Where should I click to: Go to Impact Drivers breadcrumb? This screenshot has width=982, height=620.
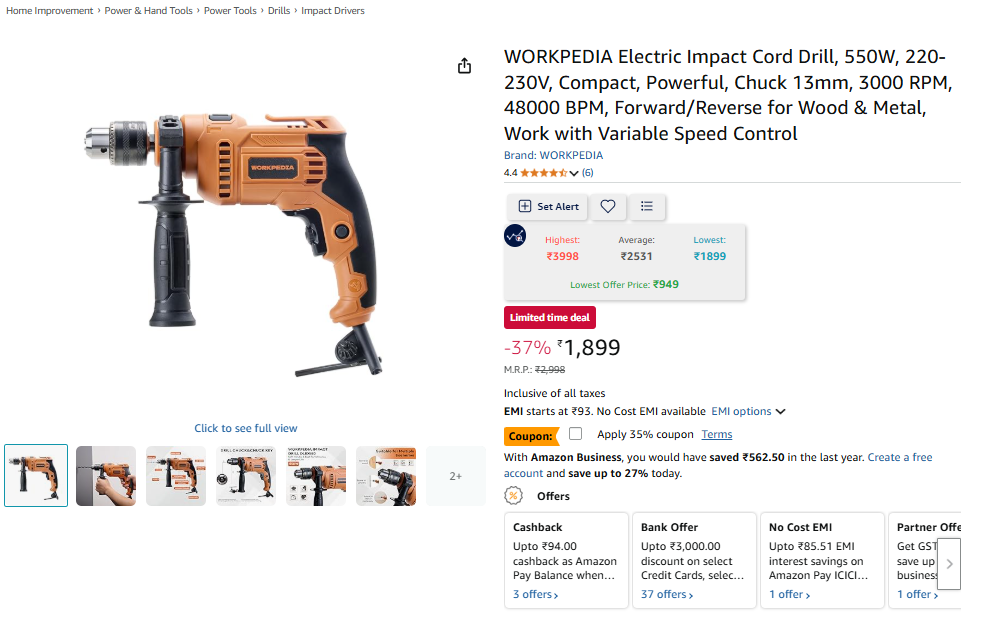click(333, 11)
